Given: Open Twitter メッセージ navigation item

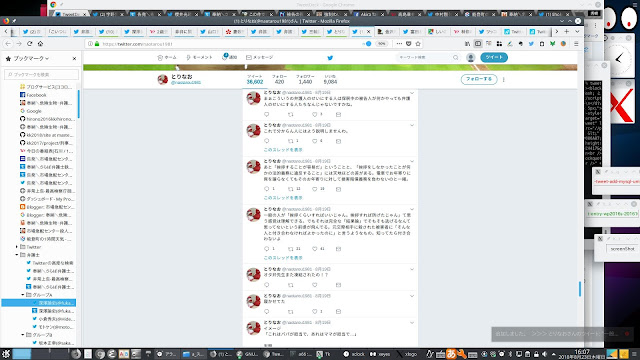Looking at the screenshot, I should 260,58.
